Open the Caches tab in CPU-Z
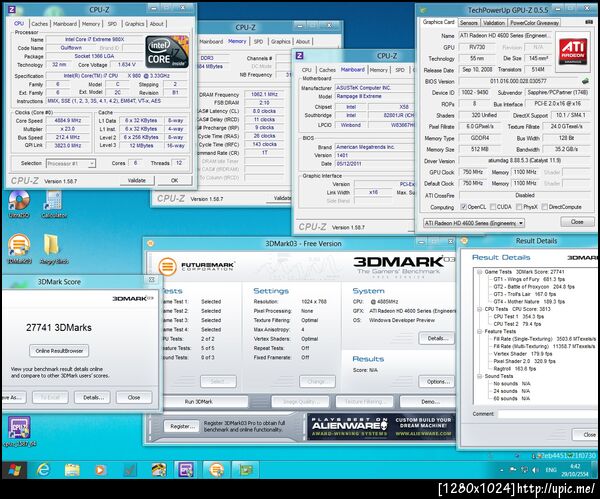This screenshot has width=600, height=499. click(39, 22)
